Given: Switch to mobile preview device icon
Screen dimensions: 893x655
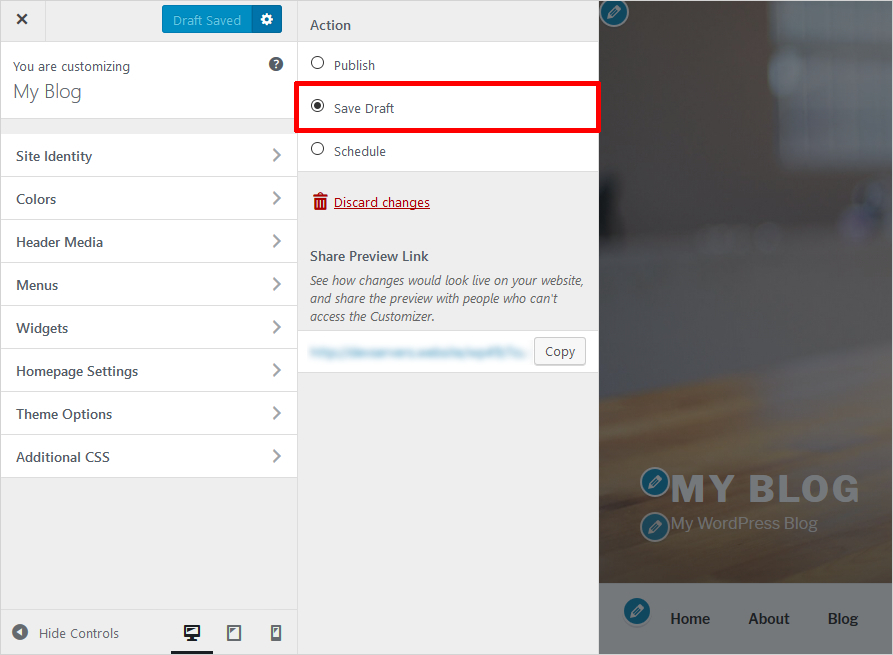Looking at the screenshot, I should click(x=276, y=633).
